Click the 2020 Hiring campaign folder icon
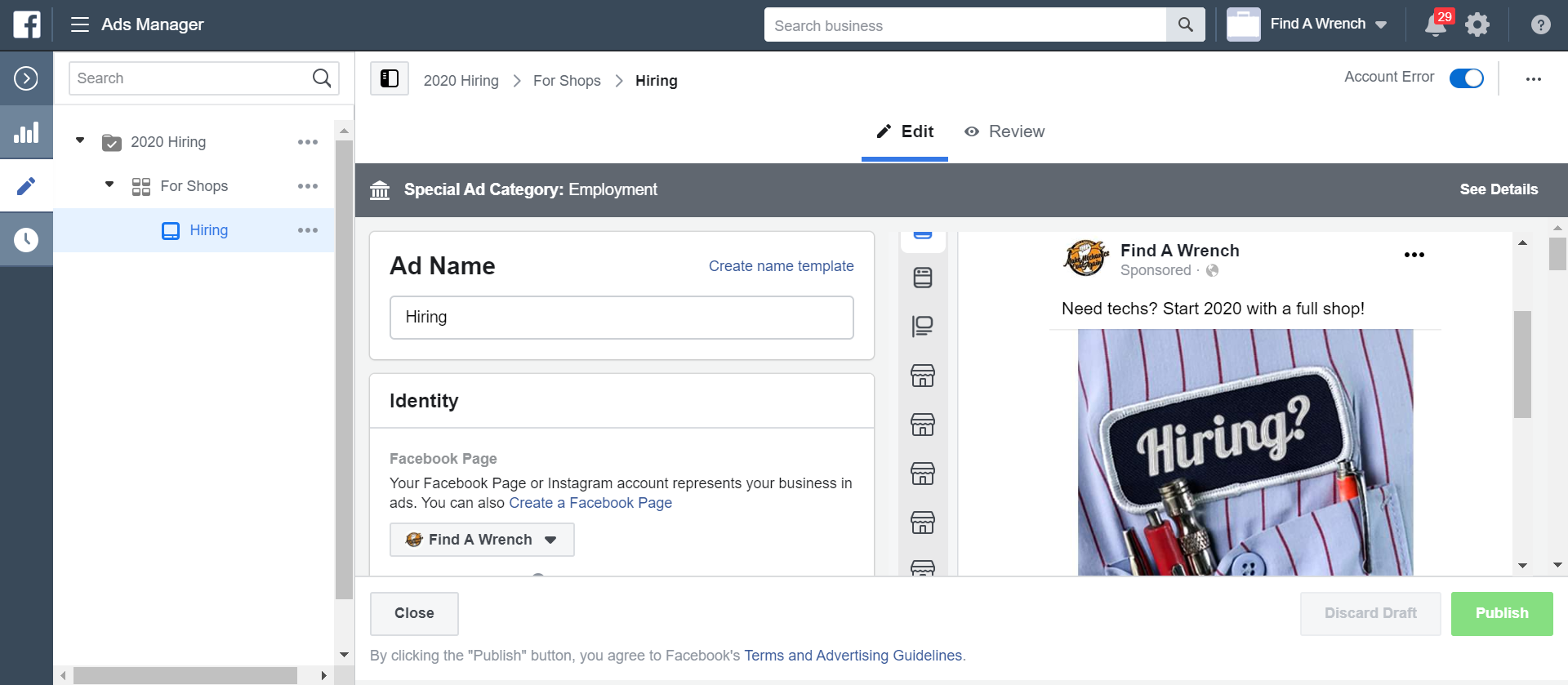 (x=112, y=143)
